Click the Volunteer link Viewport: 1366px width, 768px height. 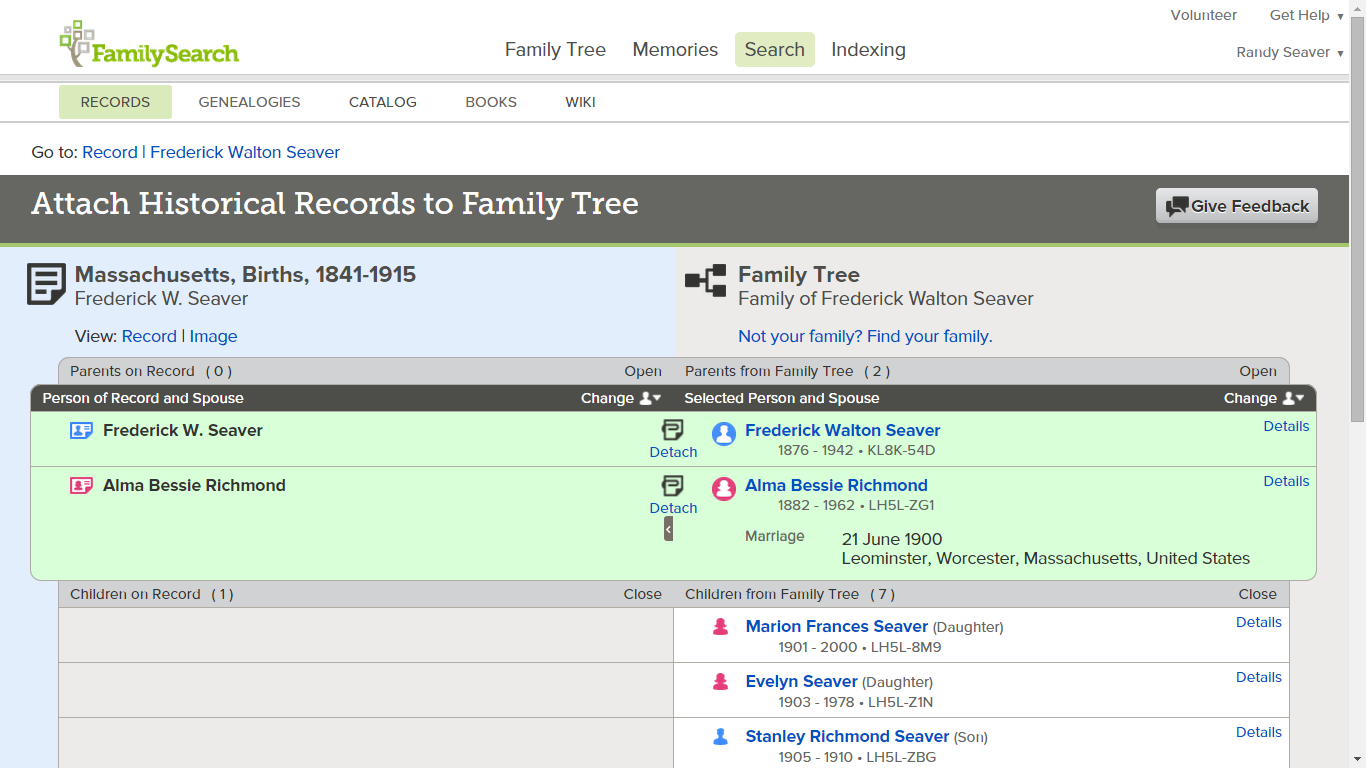click(x=1204, y=15)
